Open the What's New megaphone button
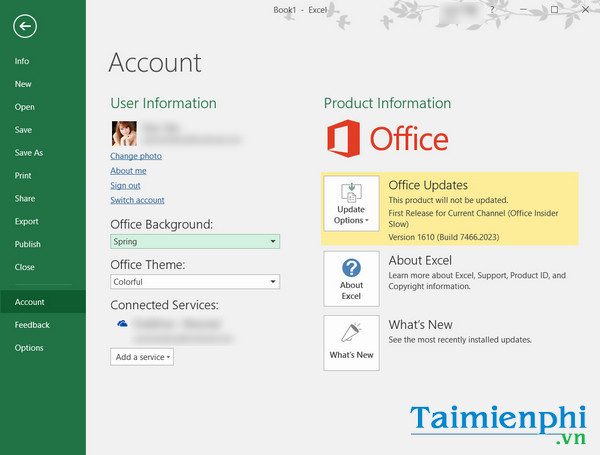 (351, 343)
